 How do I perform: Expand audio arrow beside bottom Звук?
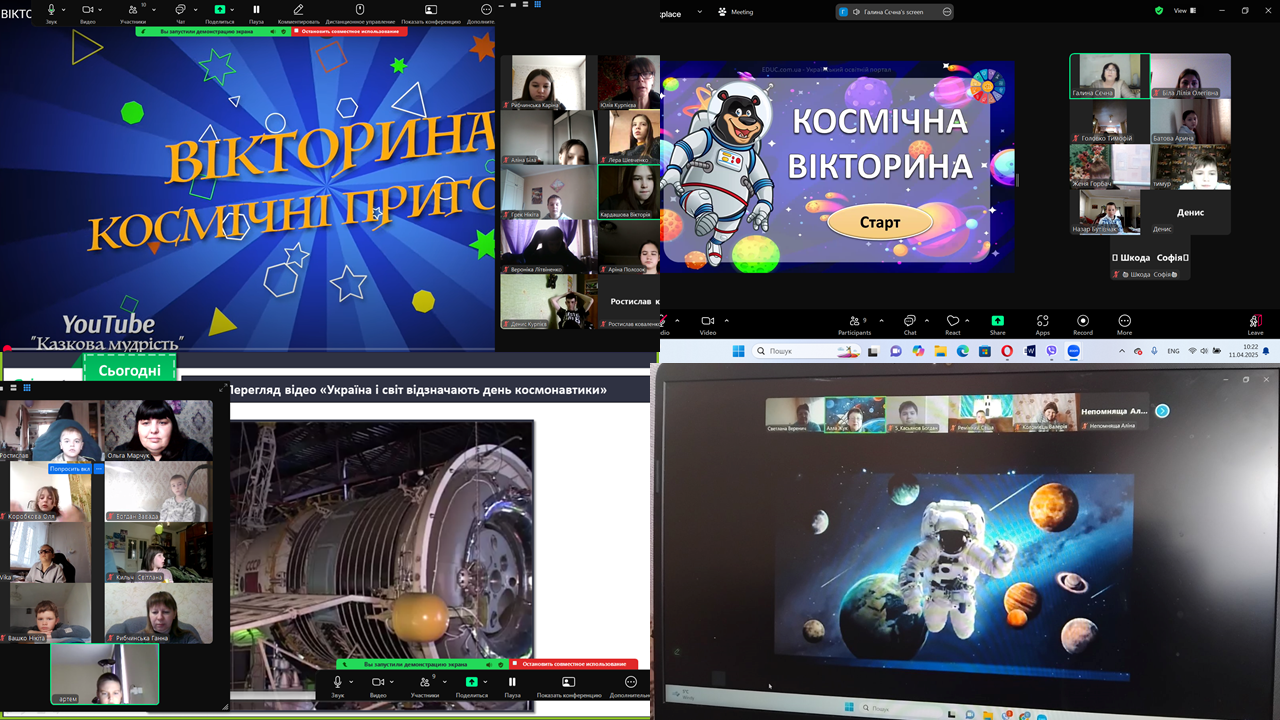click(352, 682)
